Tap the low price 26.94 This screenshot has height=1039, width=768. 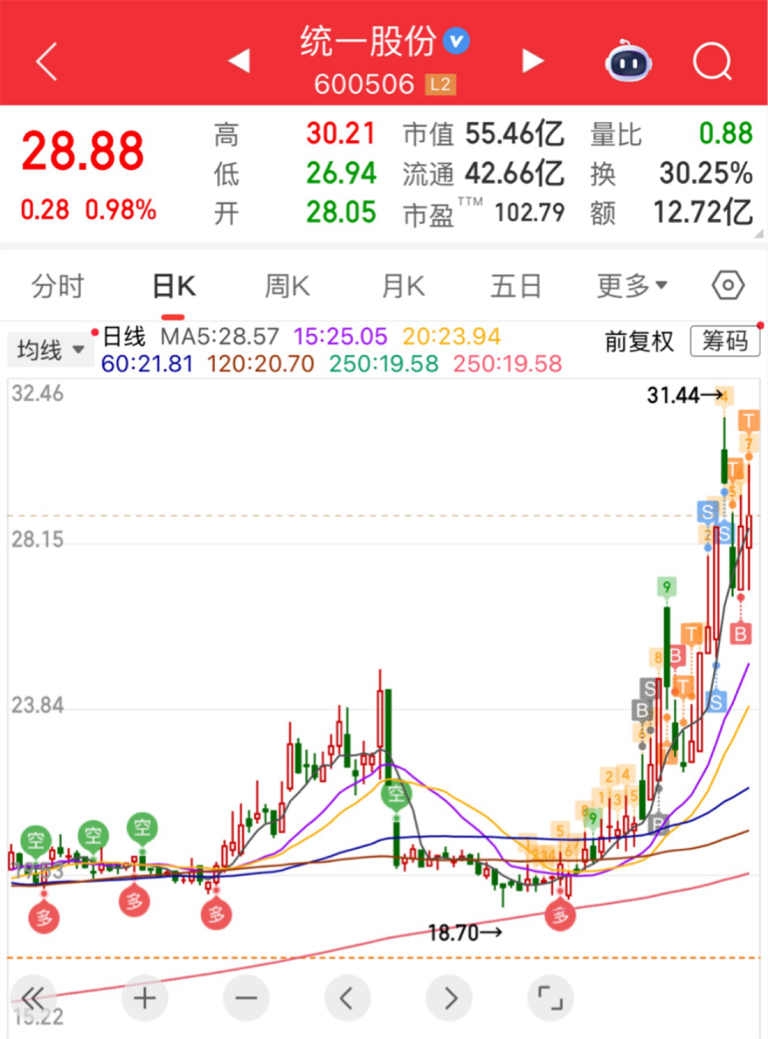pyautogui.click(x=341, y=173)
